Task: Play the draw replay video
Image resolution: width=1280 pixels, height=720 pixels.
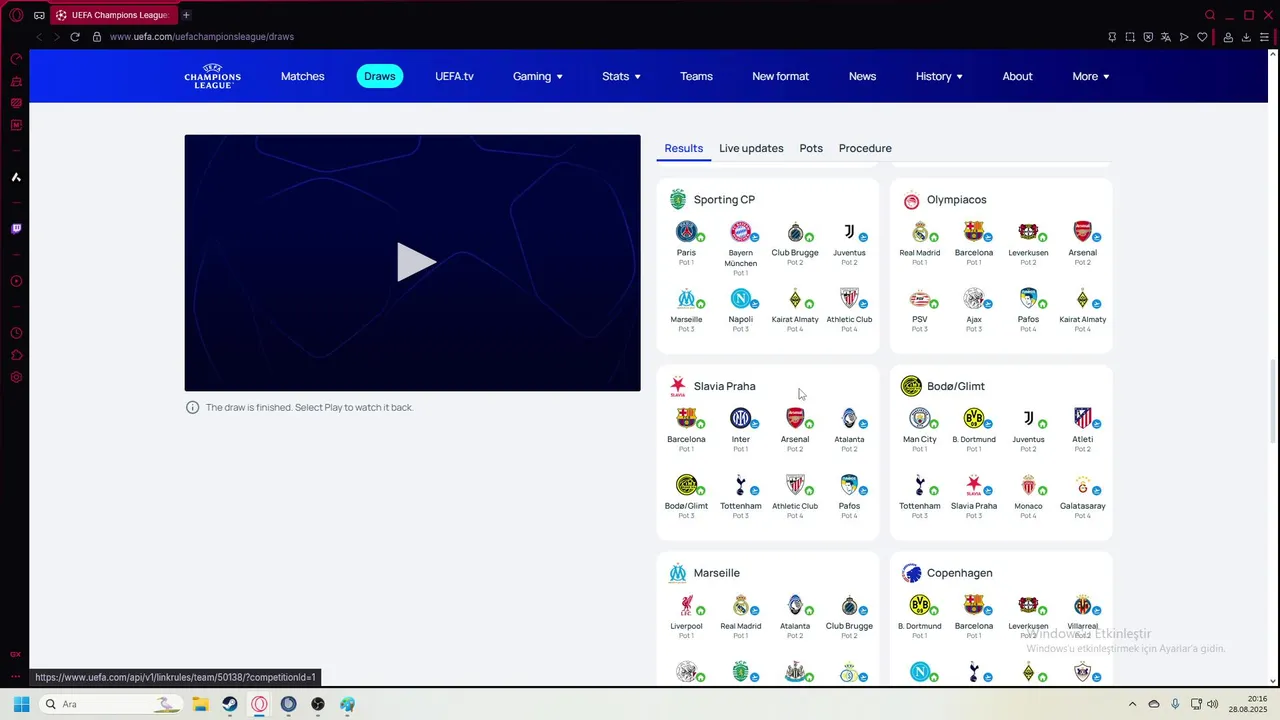Action: 416,262
